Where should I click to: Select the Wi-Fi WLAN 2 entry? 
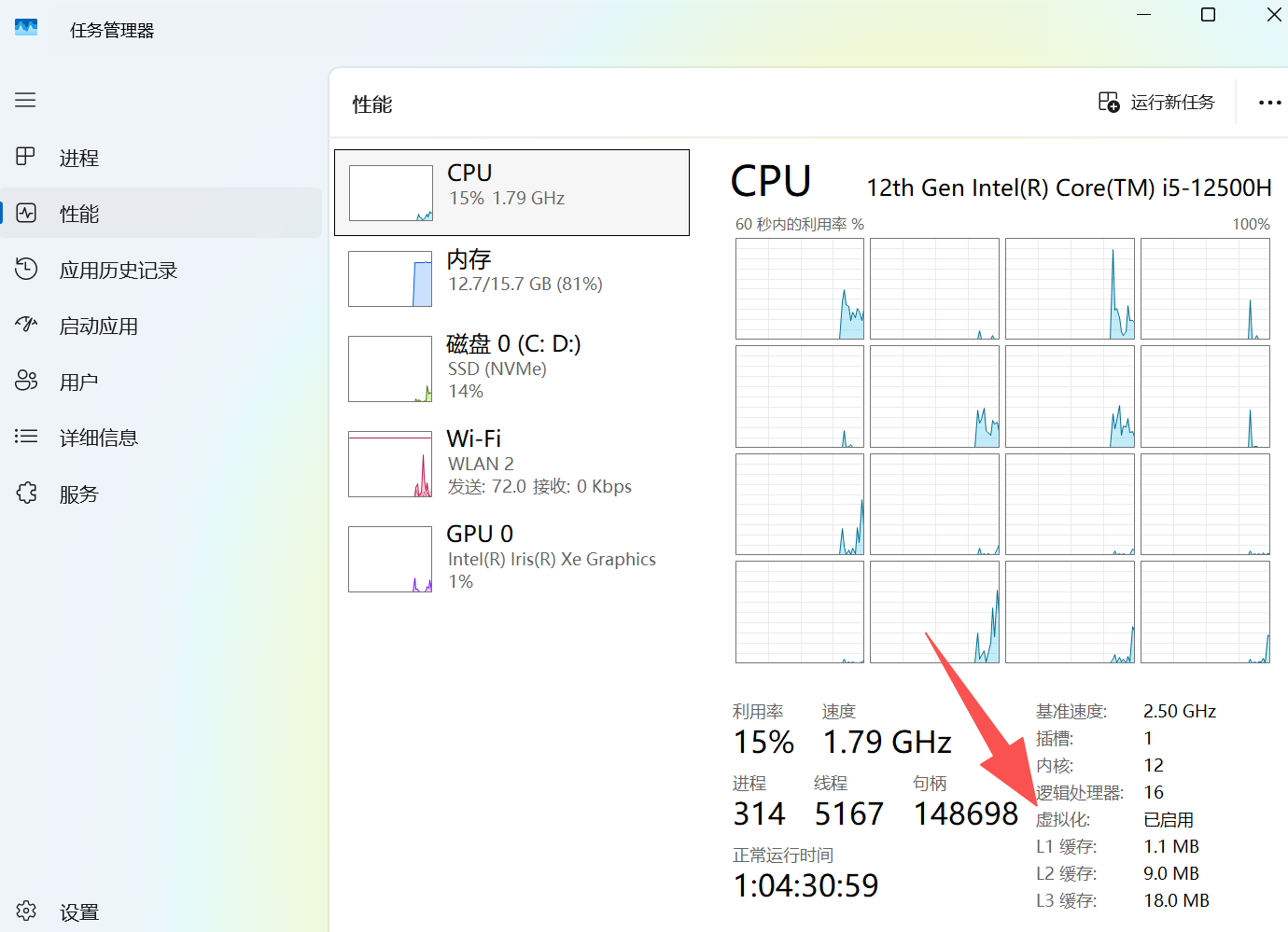(x=511, y=463)
